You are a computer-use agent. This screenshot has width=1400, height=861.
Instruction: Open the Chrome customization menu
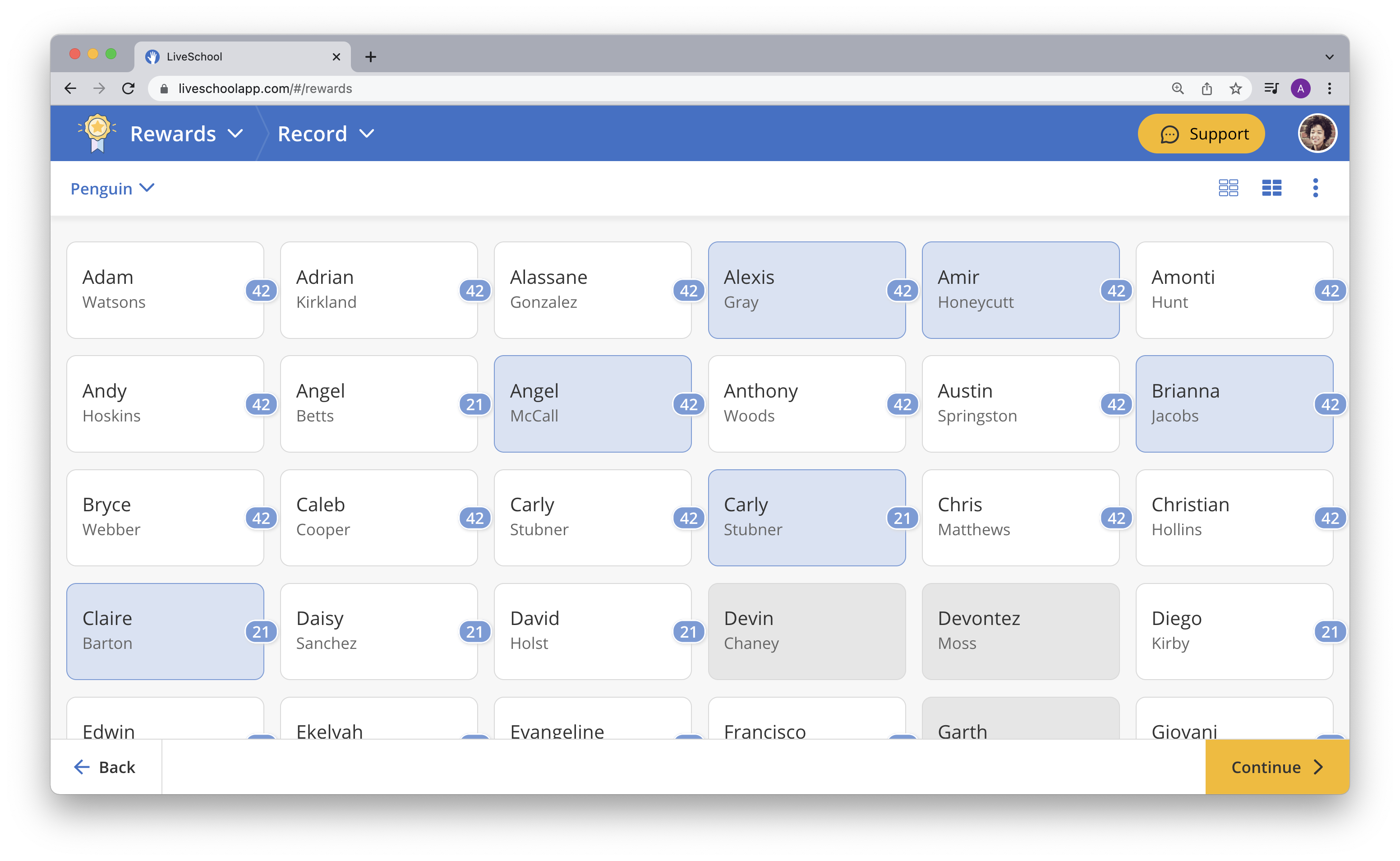click(x=1330, y=88)
